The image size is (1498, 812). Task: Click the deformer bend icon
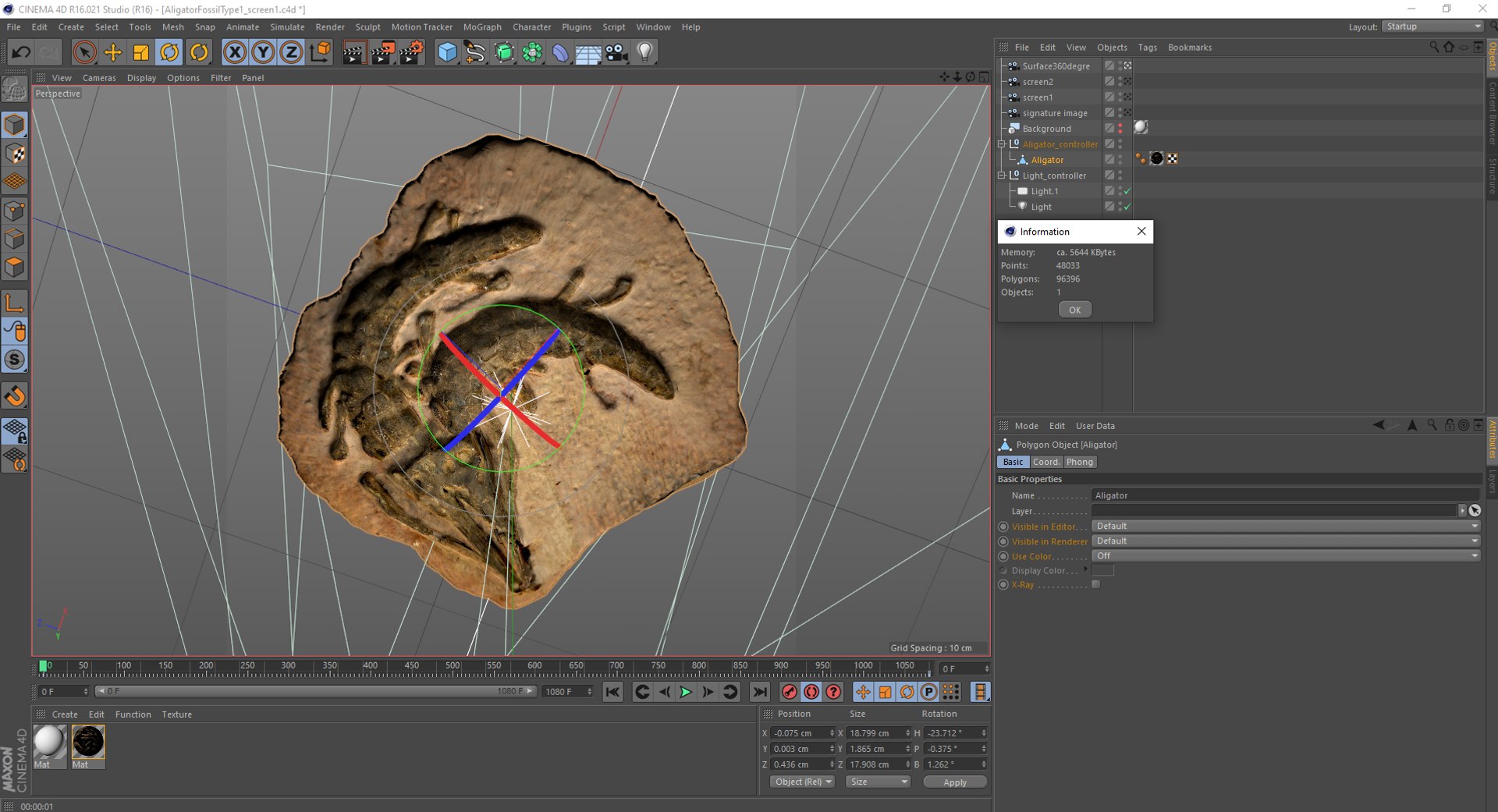click(560, 52)
